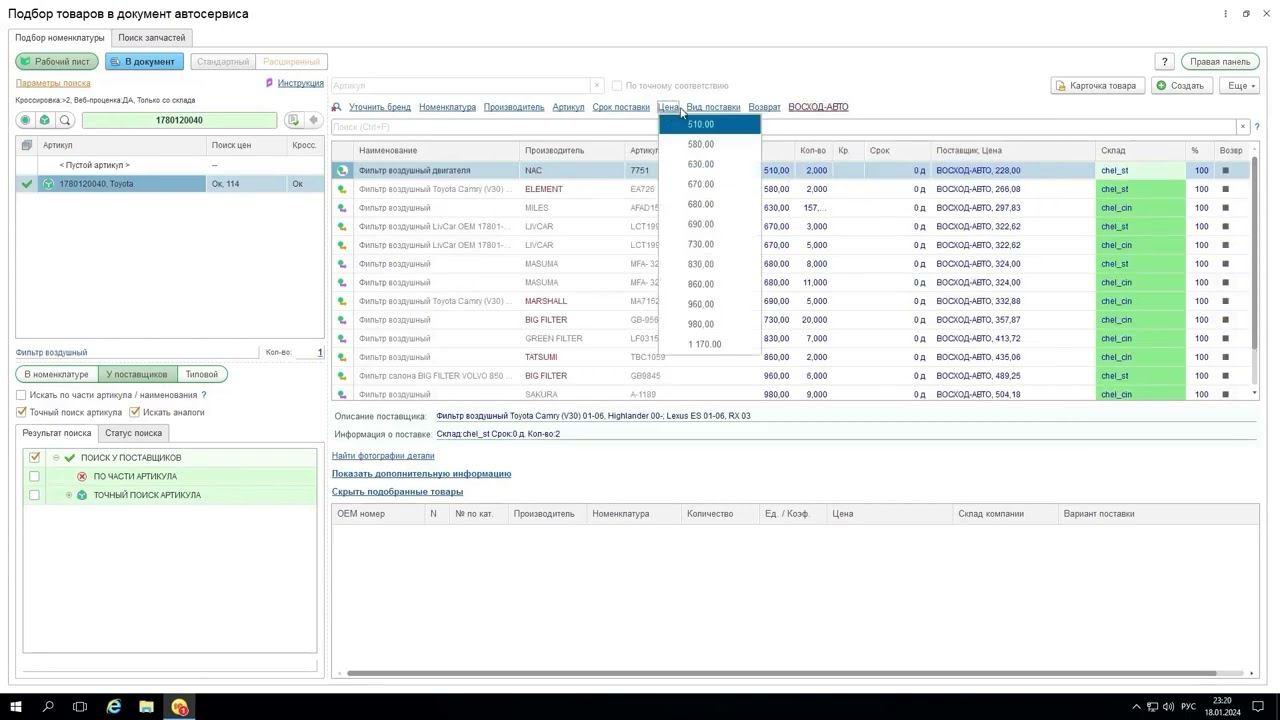Click the red cross icon at 'ПО ЧАСТИ АРТИКУЛА'
The image size is (1280, 720).
point(82,477)
